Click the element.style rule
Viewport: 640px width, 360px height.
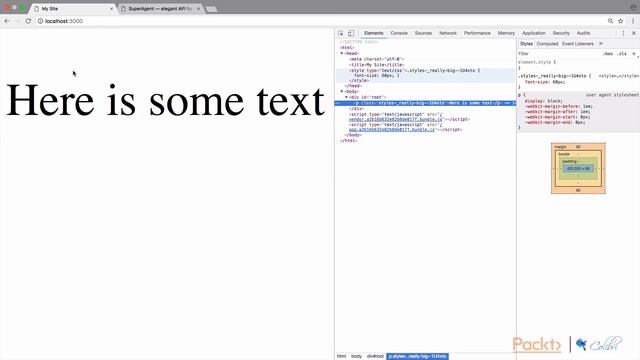pos(537,62)
